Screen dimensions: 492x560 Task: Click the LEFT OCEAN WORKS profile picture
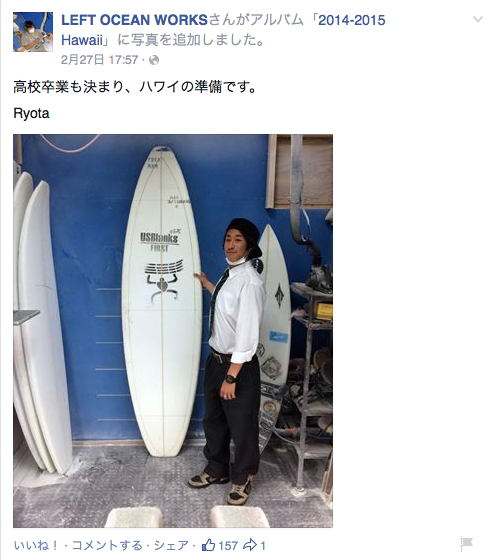[x=33, y=32]
